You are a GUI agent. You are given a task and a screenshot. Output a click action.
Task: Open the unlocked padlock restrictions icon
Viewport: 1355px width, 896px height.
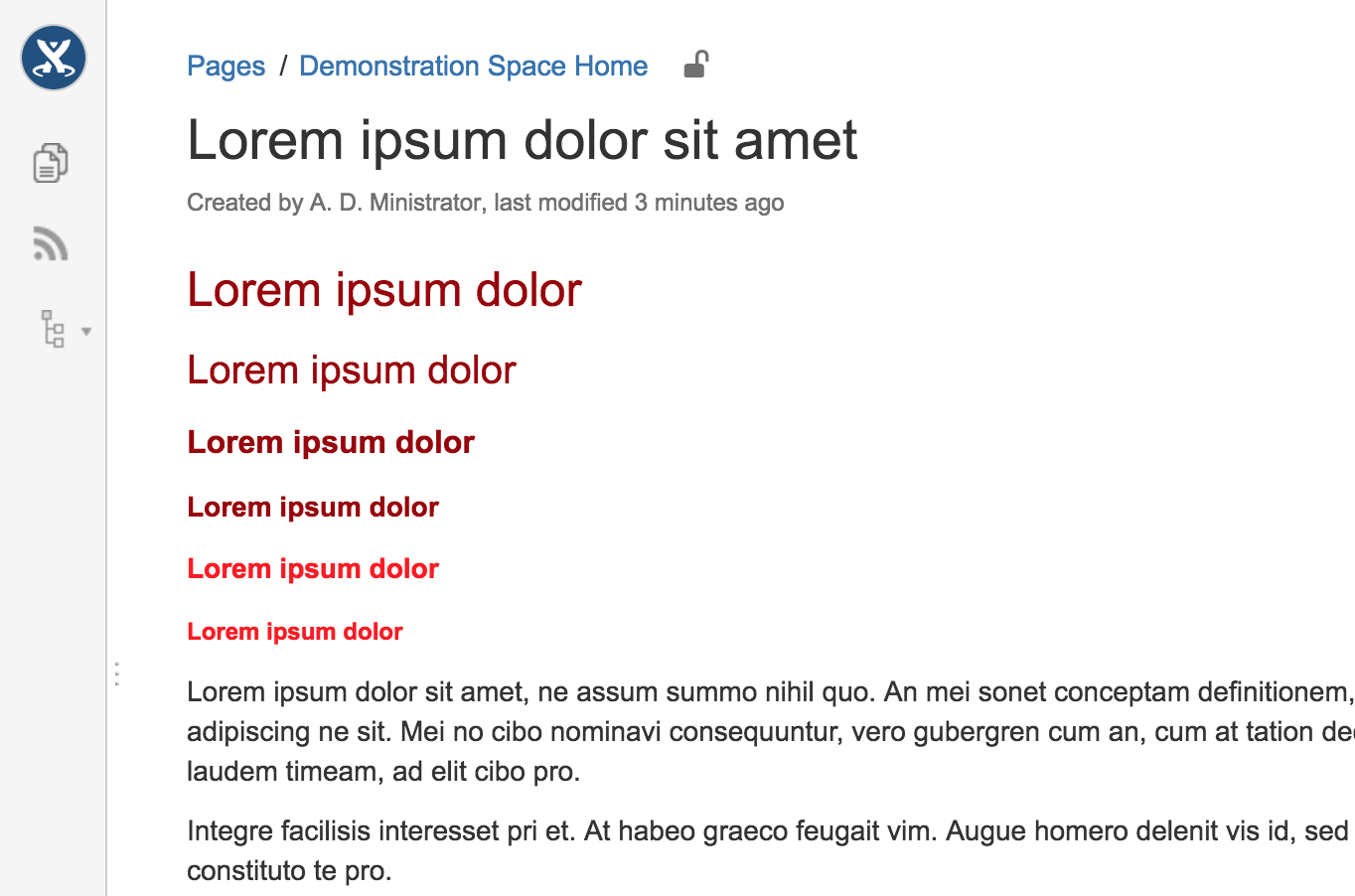click(x=694, y=63)
